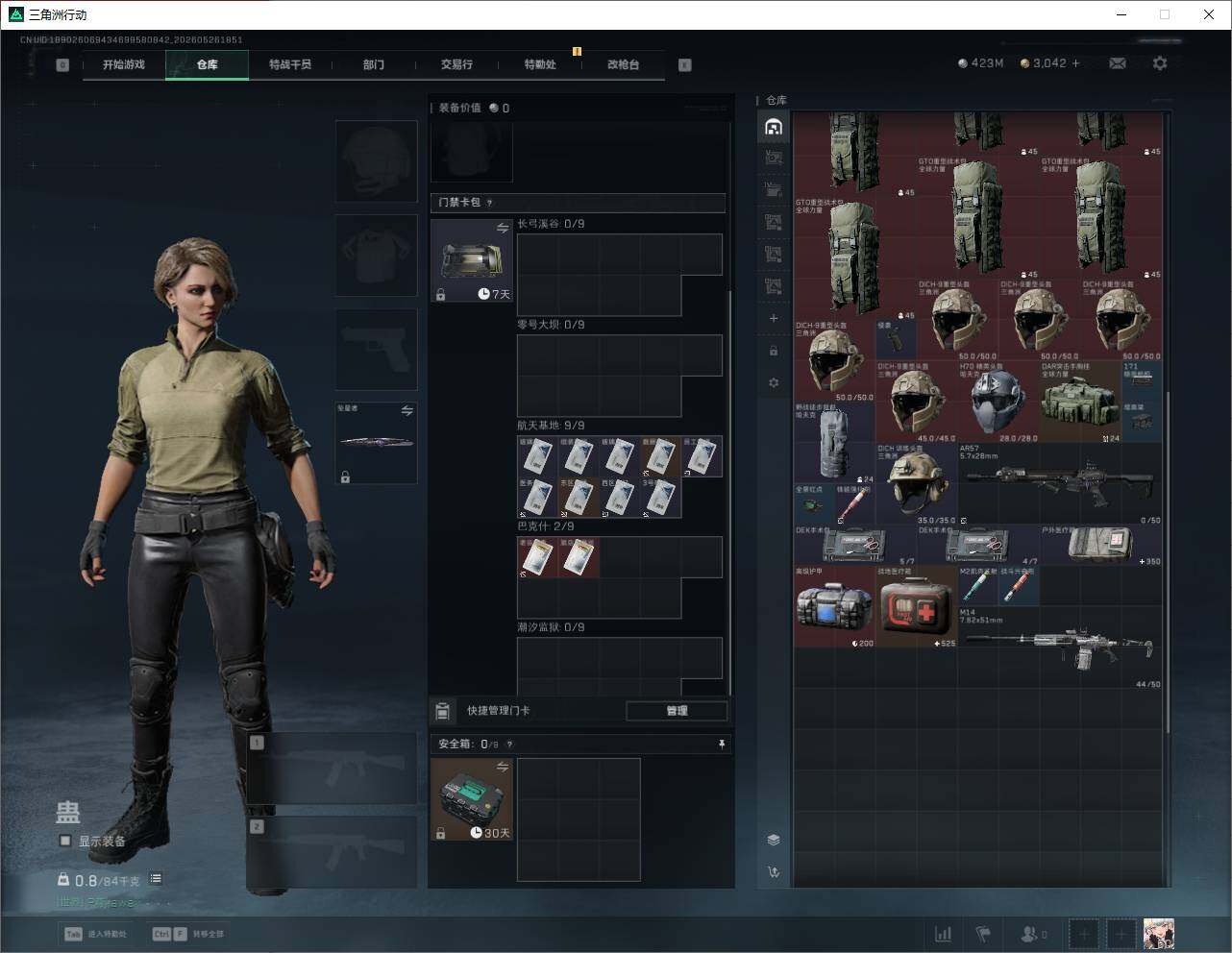Viewport: 1232px width, 953px height.
Task: Click the empty body armor slot
Action: tap(376, 255)
